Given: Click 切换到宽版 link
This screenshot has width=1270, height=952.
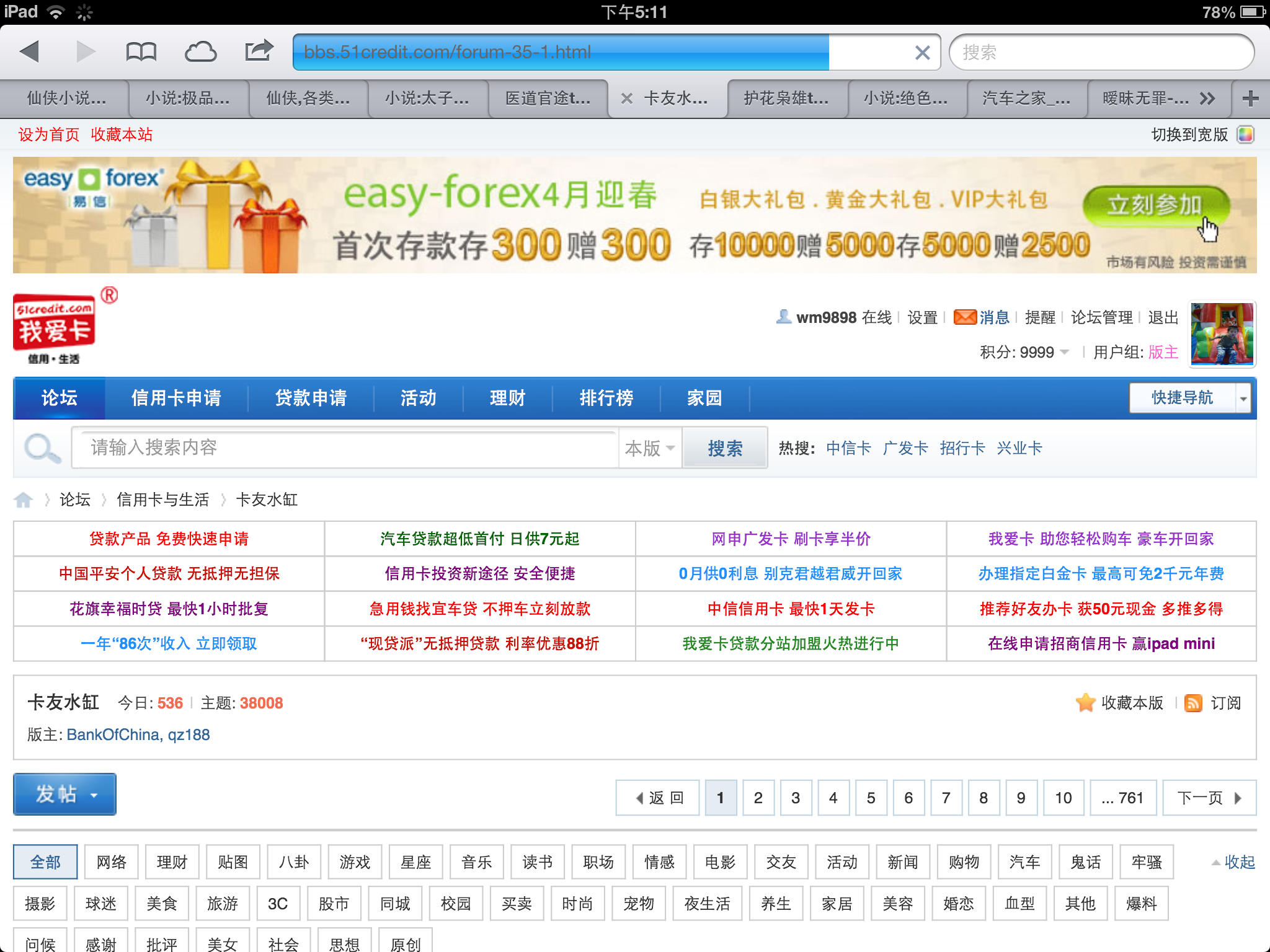Looking at the screenshot, I should [1189, 134].
